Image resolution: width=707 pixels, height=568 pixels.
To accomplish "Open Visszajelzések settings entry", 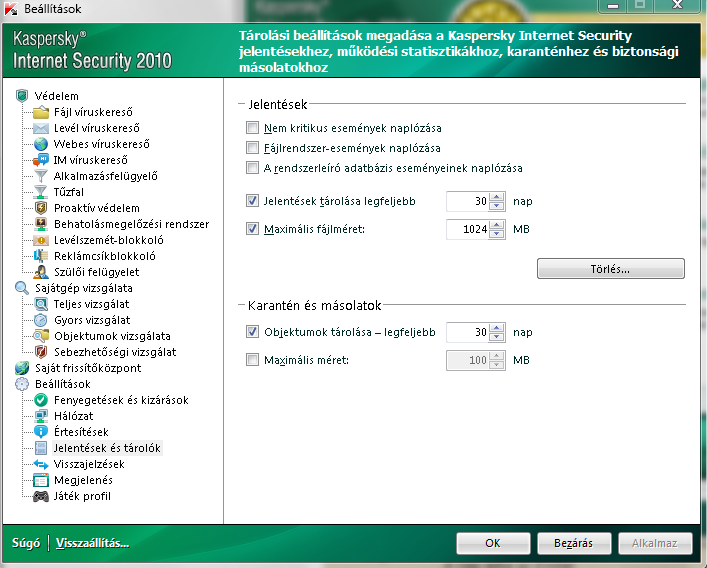I will pos(89,464).
